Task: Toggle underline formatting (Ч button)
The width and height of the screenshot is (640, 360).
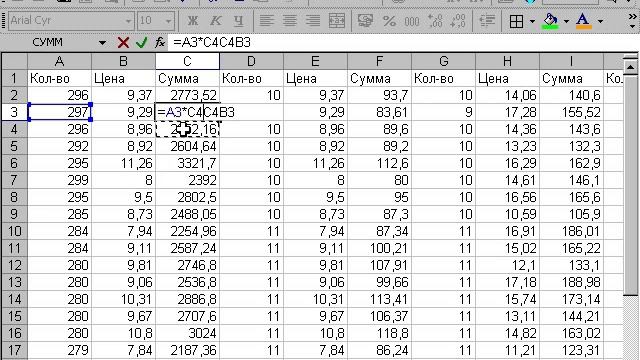Action: click(x=238, y=20)
